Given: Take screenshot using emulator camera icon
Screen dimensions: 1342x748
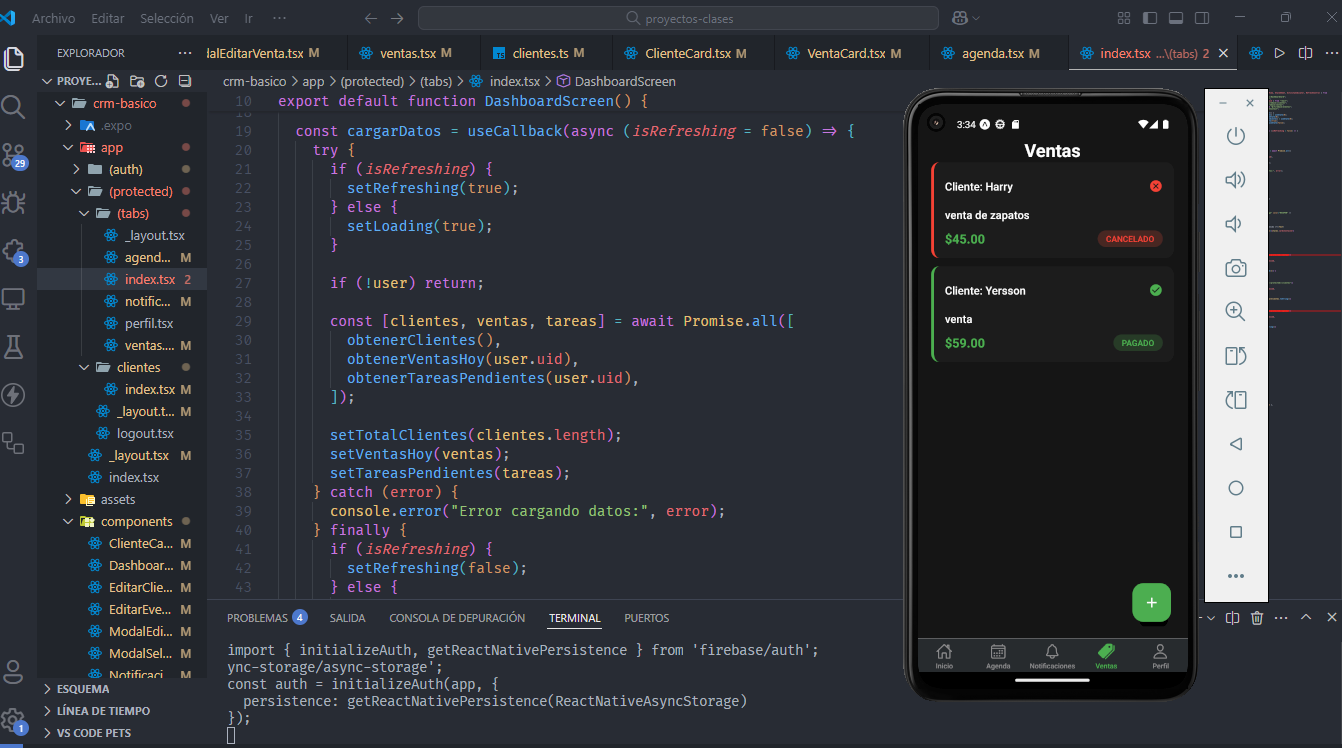Looking at the screenshot, I should click(x=1236, y=268).
